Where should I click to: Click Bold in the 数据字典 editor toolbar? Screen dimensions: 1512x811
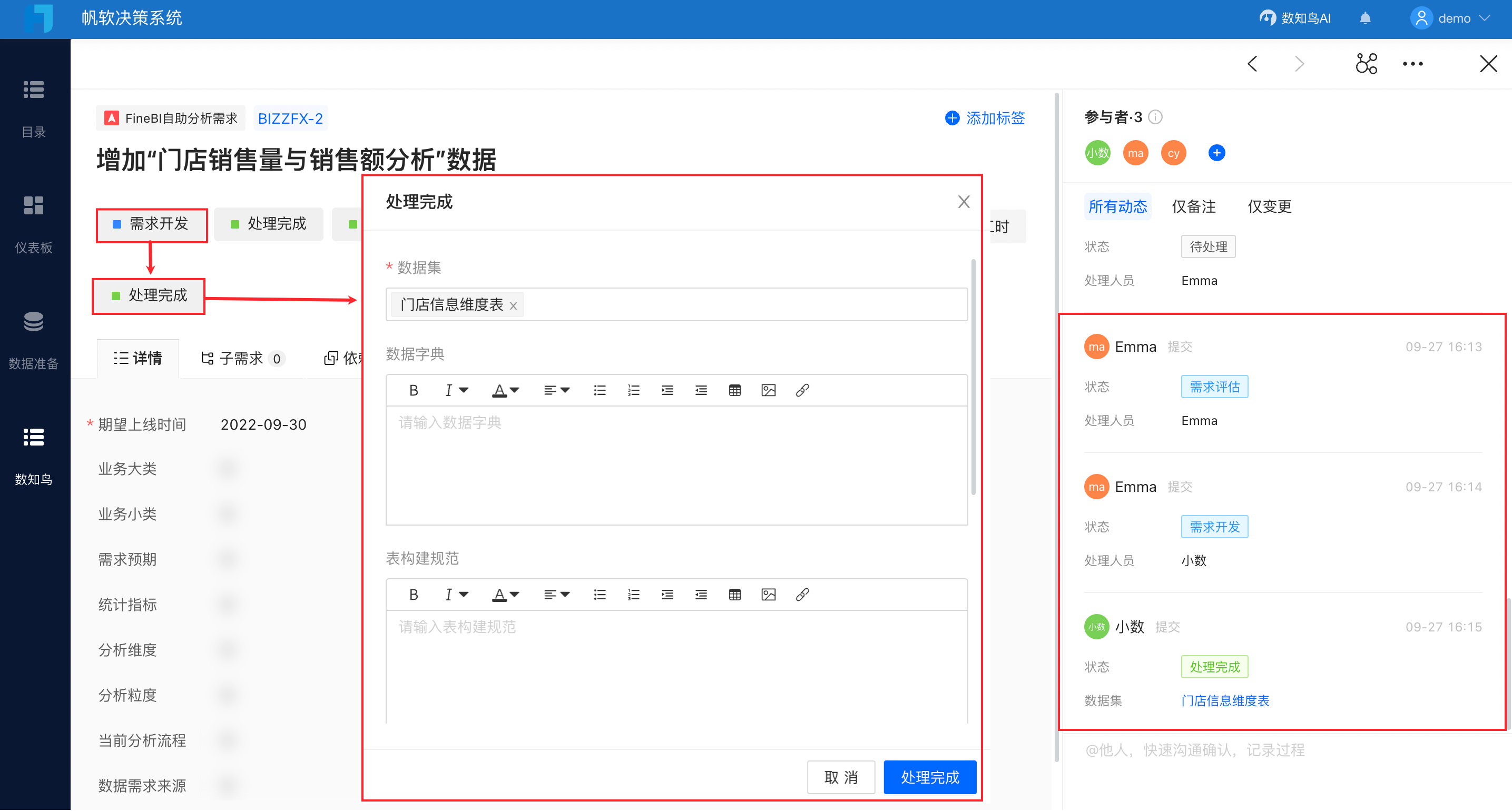coord(413,390)
